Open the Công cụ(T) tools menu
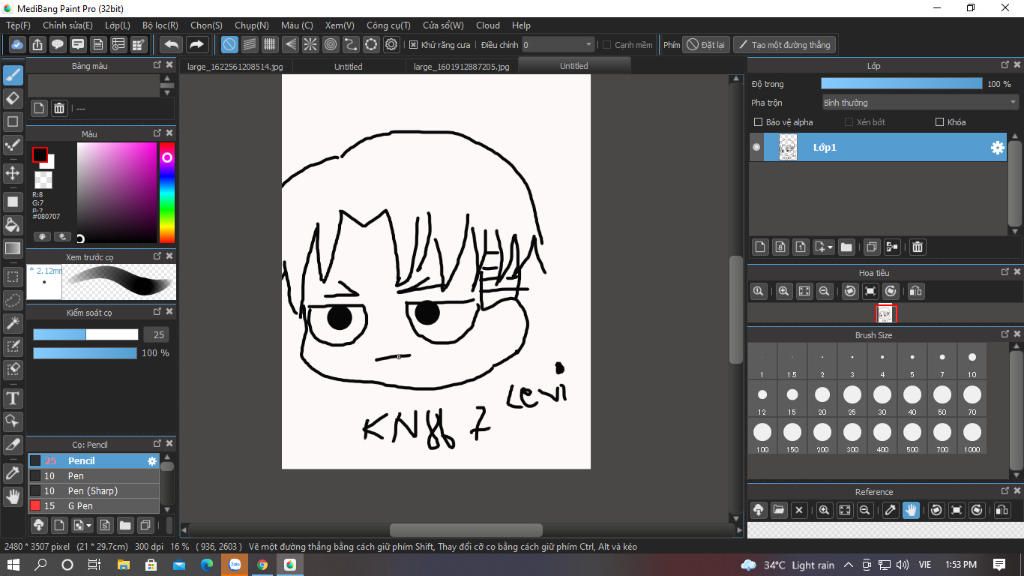The height and width of the screenshot is (576, 1024). (x=388, y=25)
